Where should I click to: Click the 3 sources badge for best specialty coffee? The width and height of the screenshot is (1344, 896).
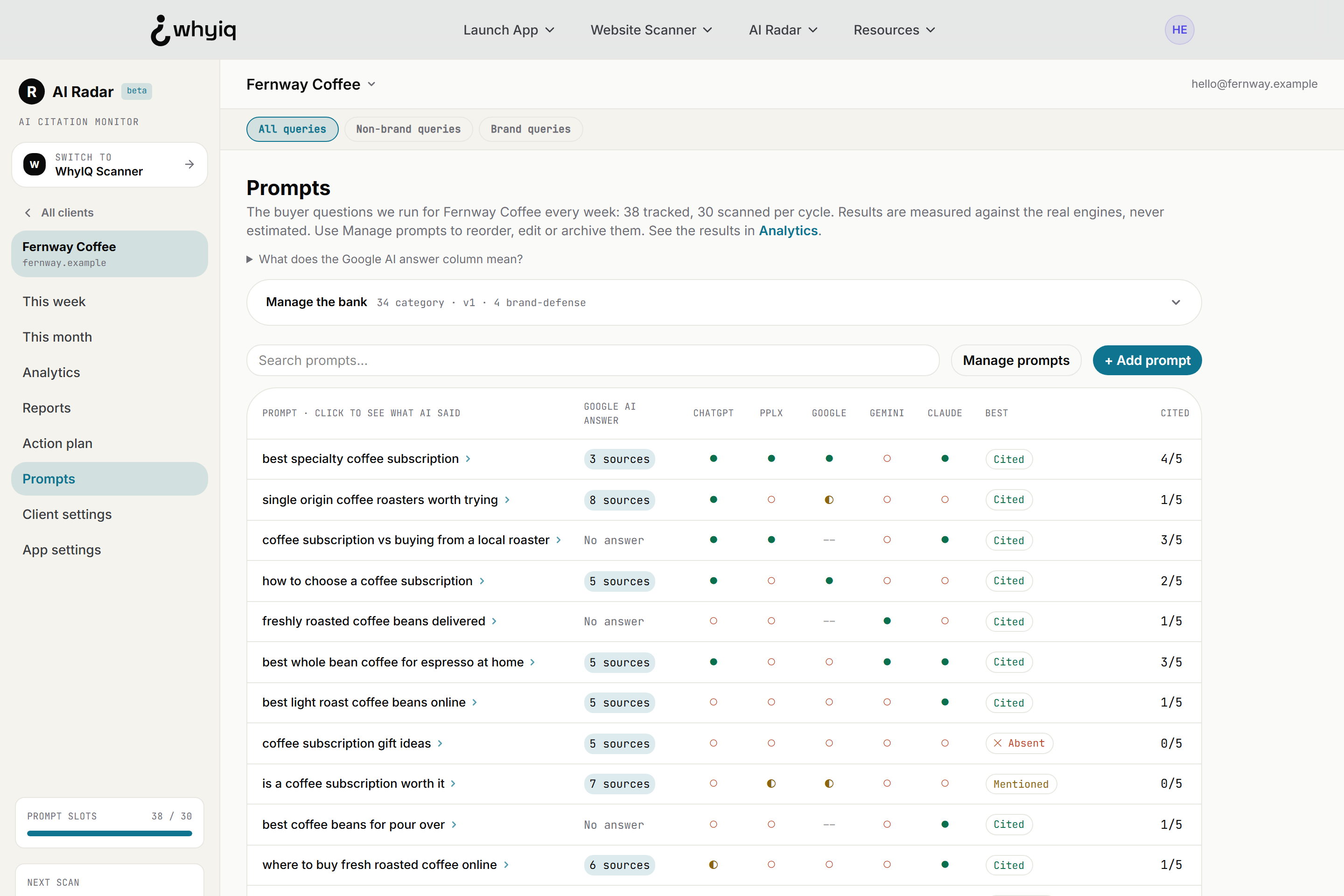tap(619, 459)
